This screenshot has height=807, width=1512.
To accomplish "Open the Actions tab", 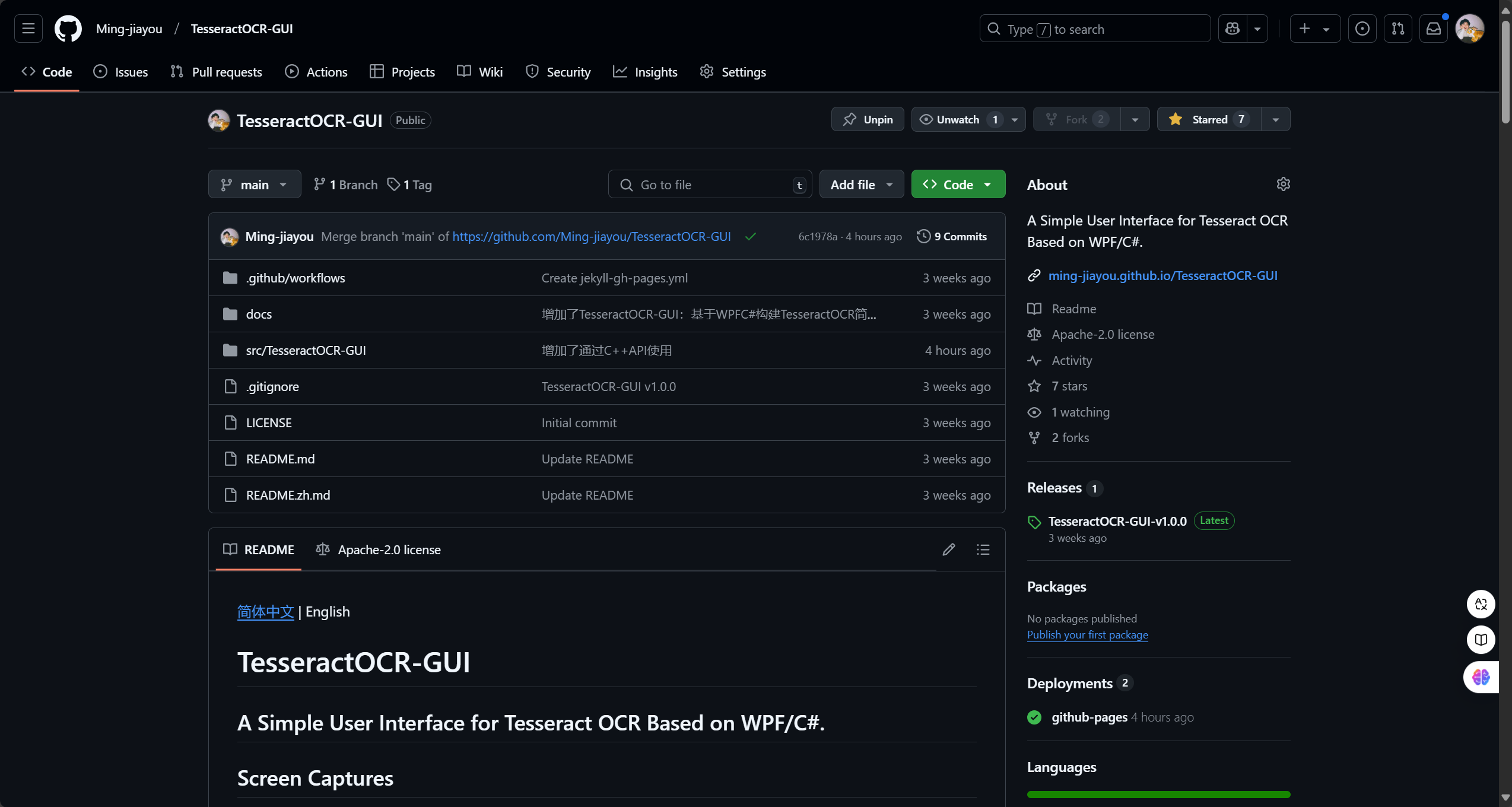I will coord(316,72).
